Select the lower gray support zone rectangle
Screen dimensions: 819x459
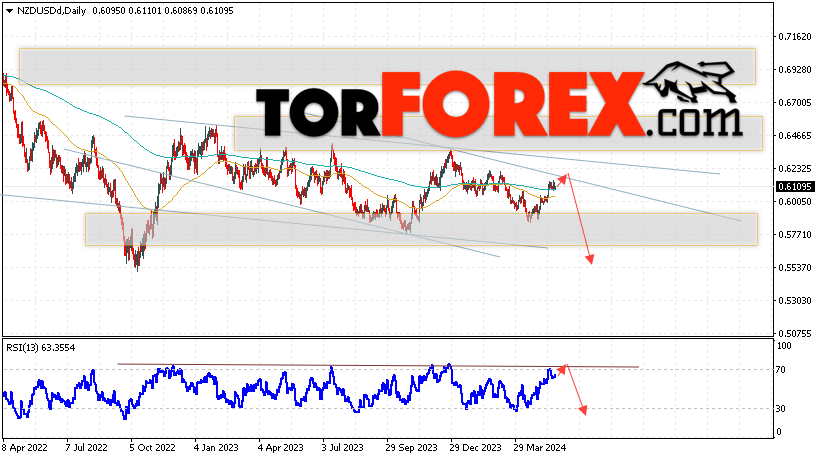pos(421,229)
